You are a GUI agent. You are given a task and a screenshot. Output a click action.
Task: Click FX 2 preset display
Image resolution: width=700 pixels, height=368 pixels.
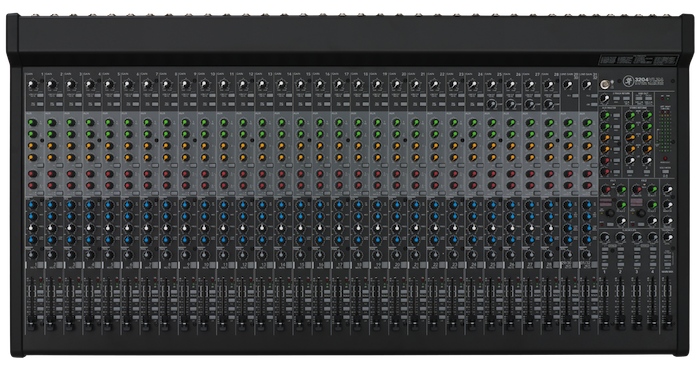[x=637, y=203]
